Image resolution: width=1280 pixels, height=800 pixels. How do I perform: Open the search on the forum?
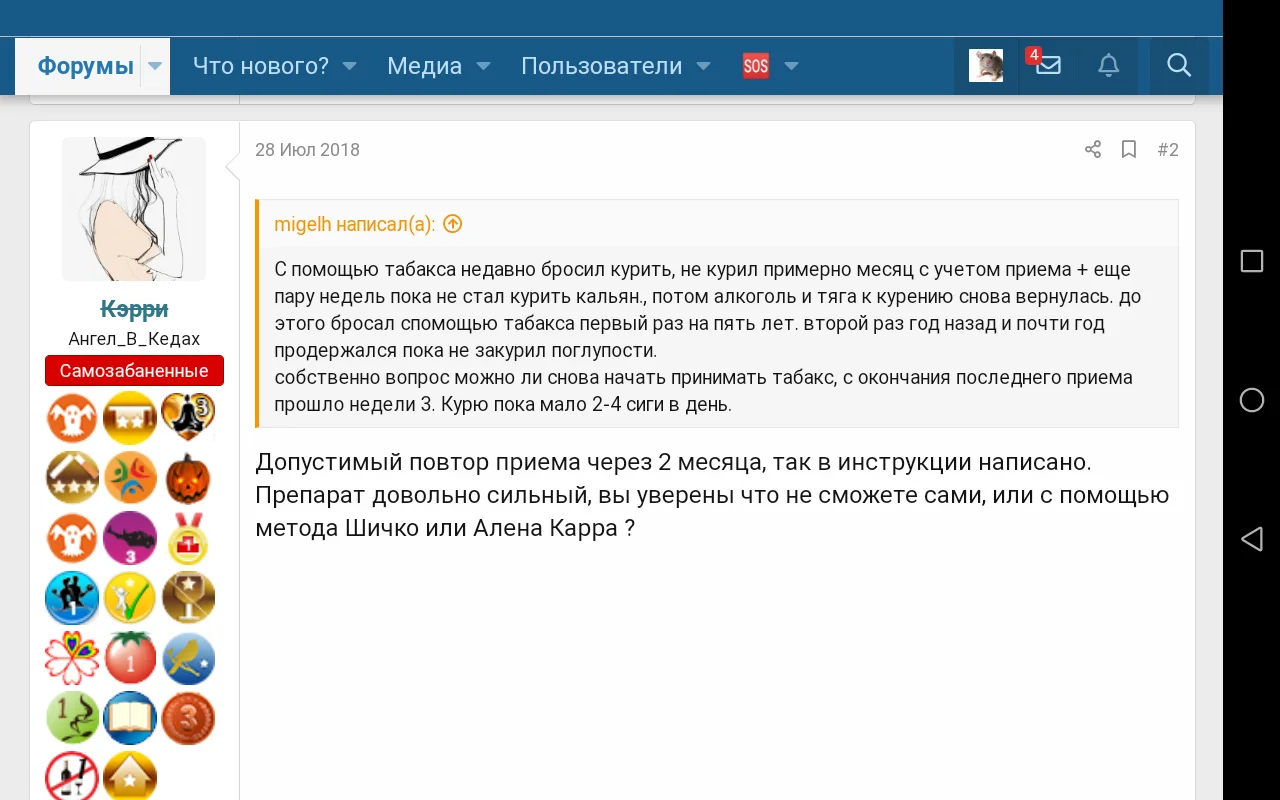(x=1178, y=65)
